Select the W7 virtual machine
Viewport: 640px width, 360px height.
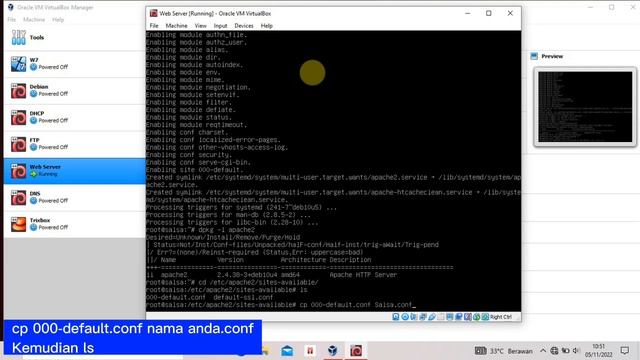coord(74,64)
